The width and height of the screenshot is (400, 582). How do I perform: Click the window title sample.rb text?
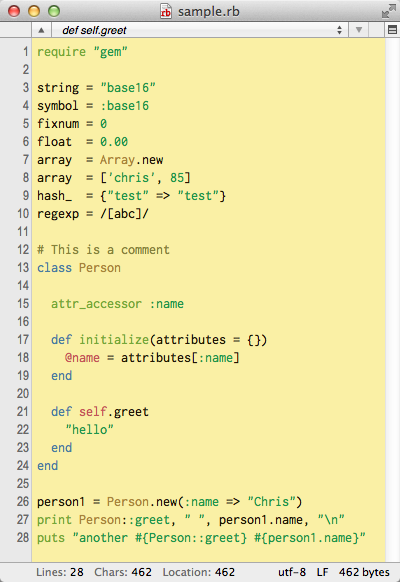click(x=209, y=12)
